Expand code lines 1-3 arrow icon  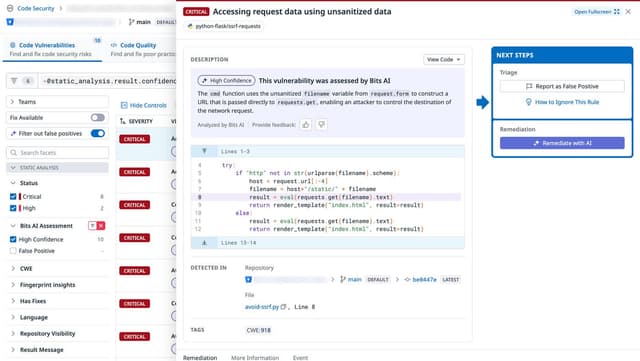(x=204, y=152)
